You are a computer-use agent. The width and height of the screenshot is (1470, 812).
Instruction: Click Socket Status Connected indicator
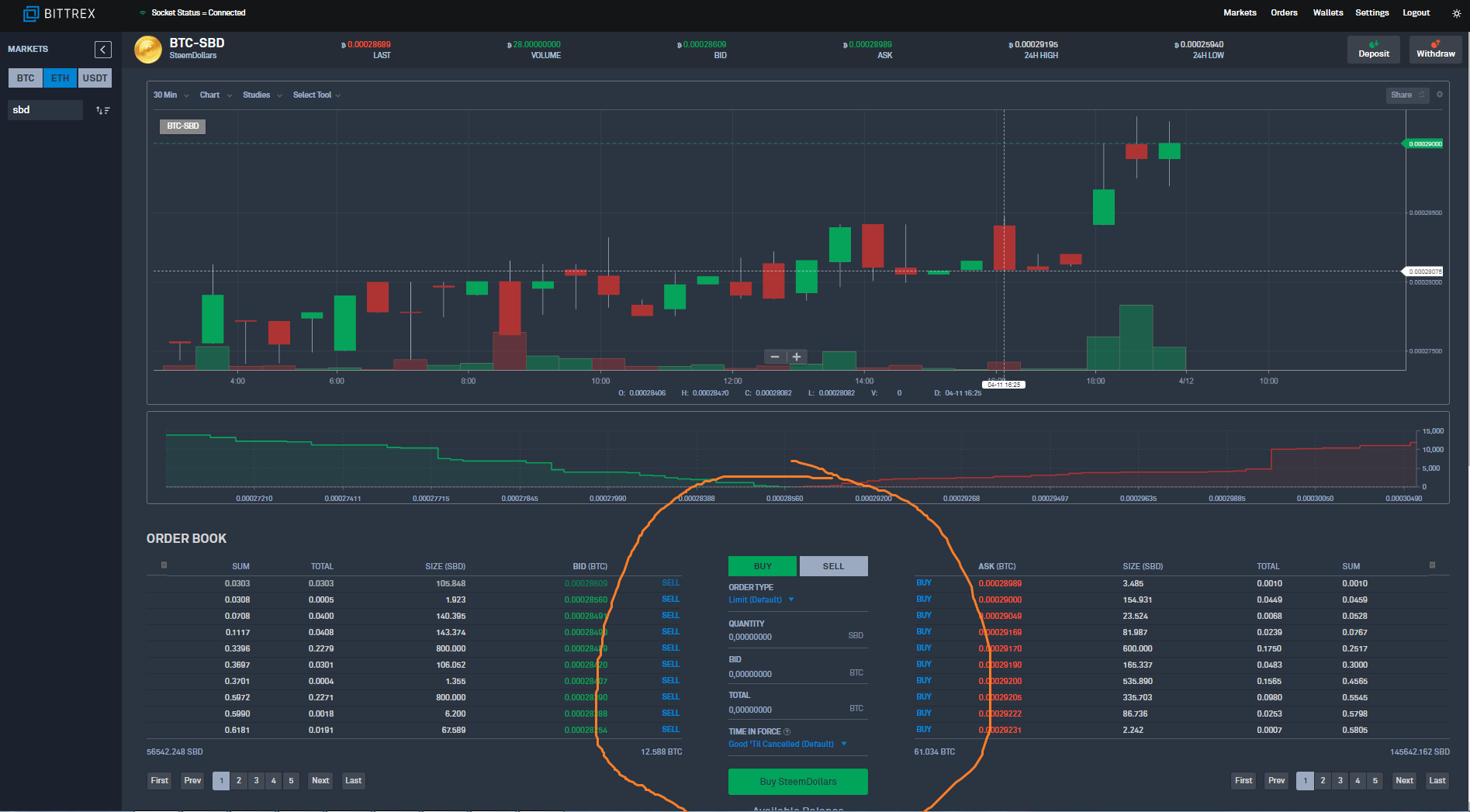(x=193, y=13)
